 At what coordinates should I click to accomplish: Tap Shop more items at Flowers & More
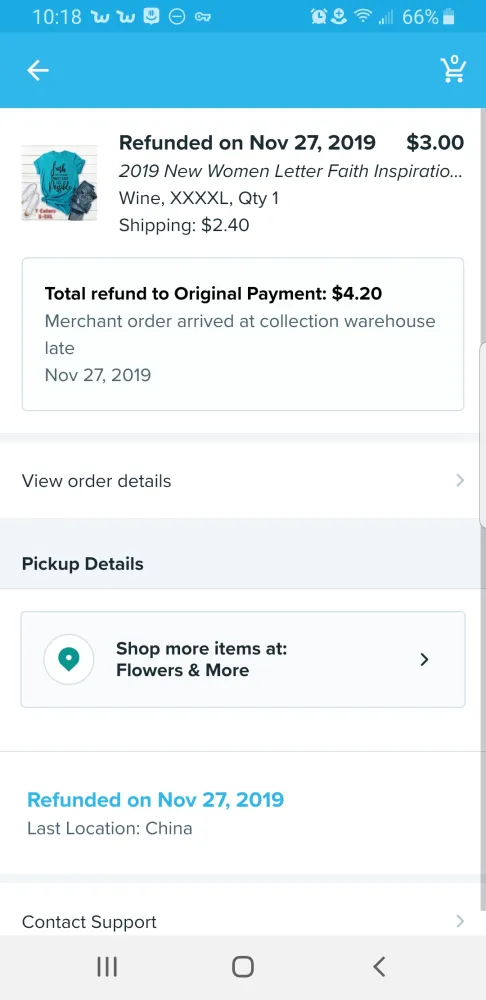[243, 659]
